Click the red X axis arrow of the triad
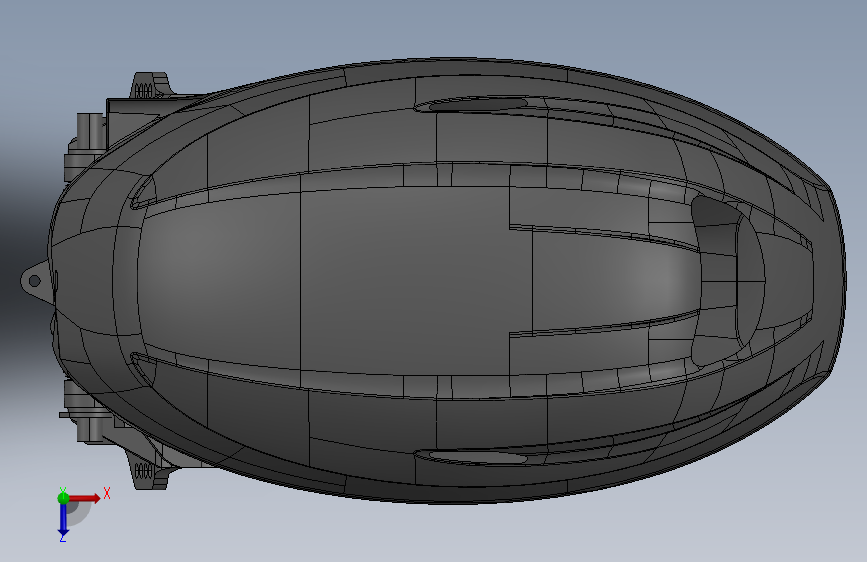The width and height of the screenshot is (867, 562). tap(84, 498)
